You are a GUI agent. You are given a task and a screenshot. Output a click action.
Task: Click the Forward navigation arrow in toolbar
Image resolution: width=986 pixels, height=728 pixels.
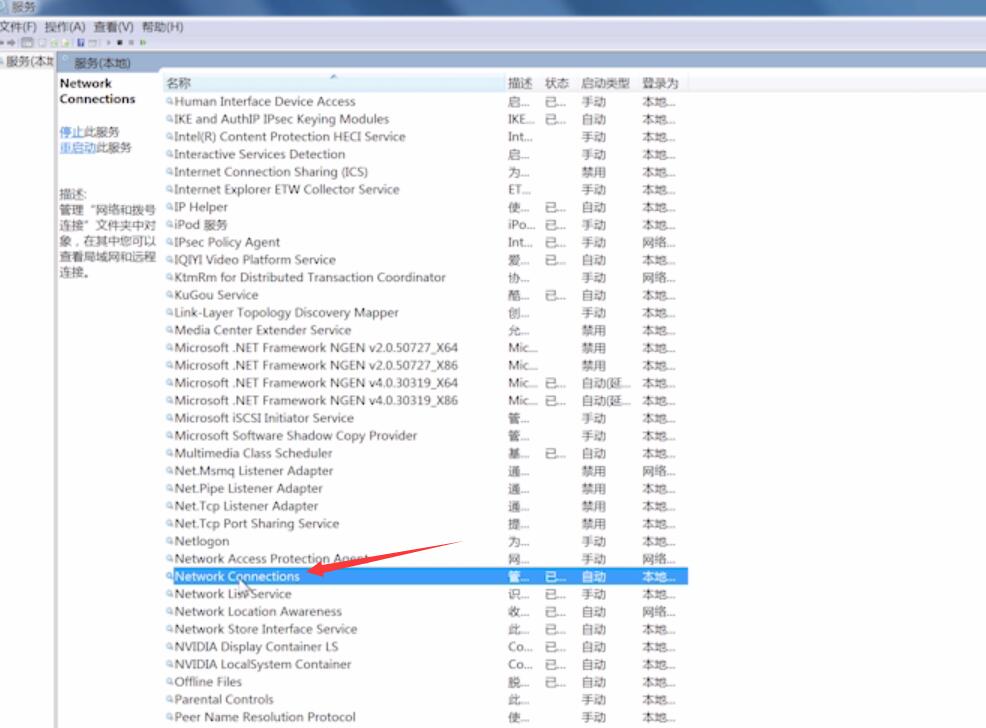click(11, 43)
